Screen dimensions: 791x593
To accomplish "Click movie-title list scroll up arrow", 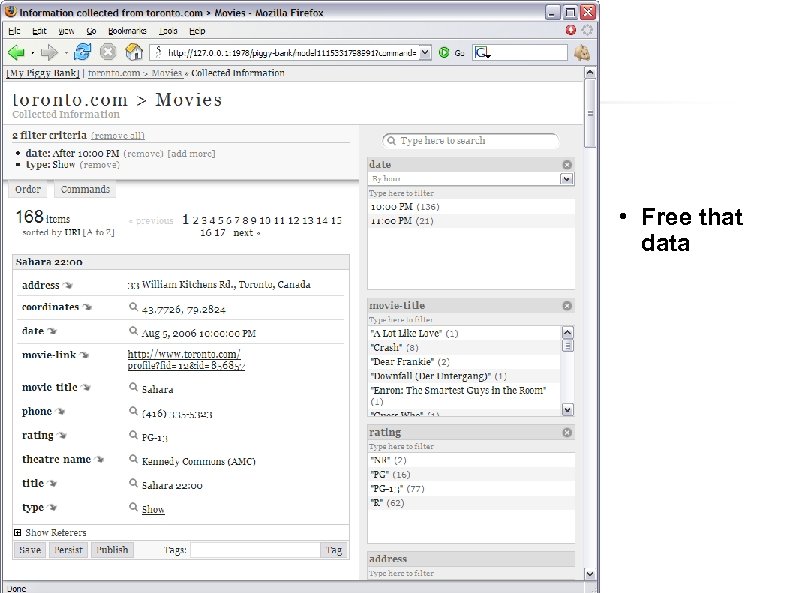I will click(568, 332).
